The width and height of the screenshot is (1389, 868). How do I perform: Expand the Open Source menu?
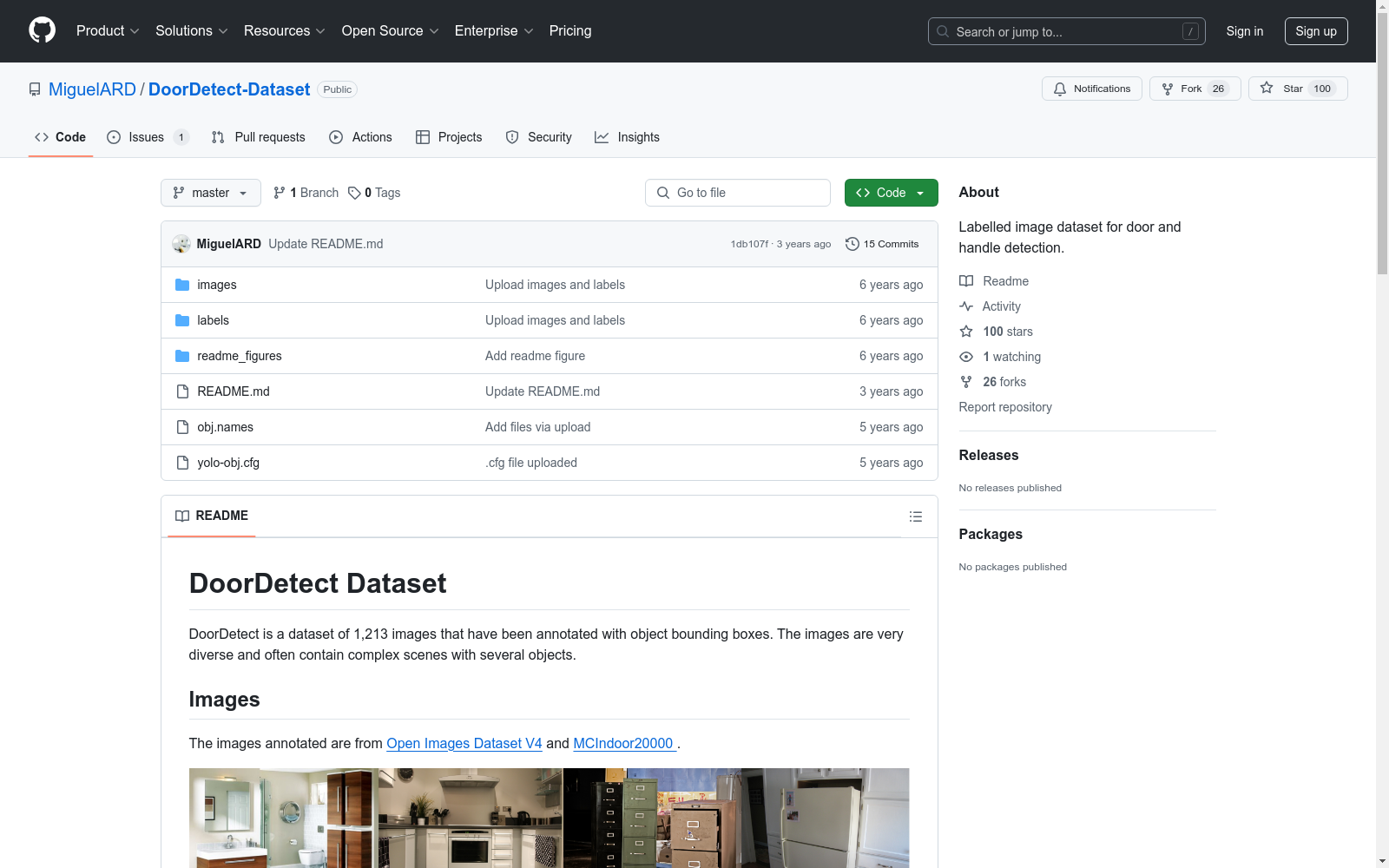click(x=391, y=30)
